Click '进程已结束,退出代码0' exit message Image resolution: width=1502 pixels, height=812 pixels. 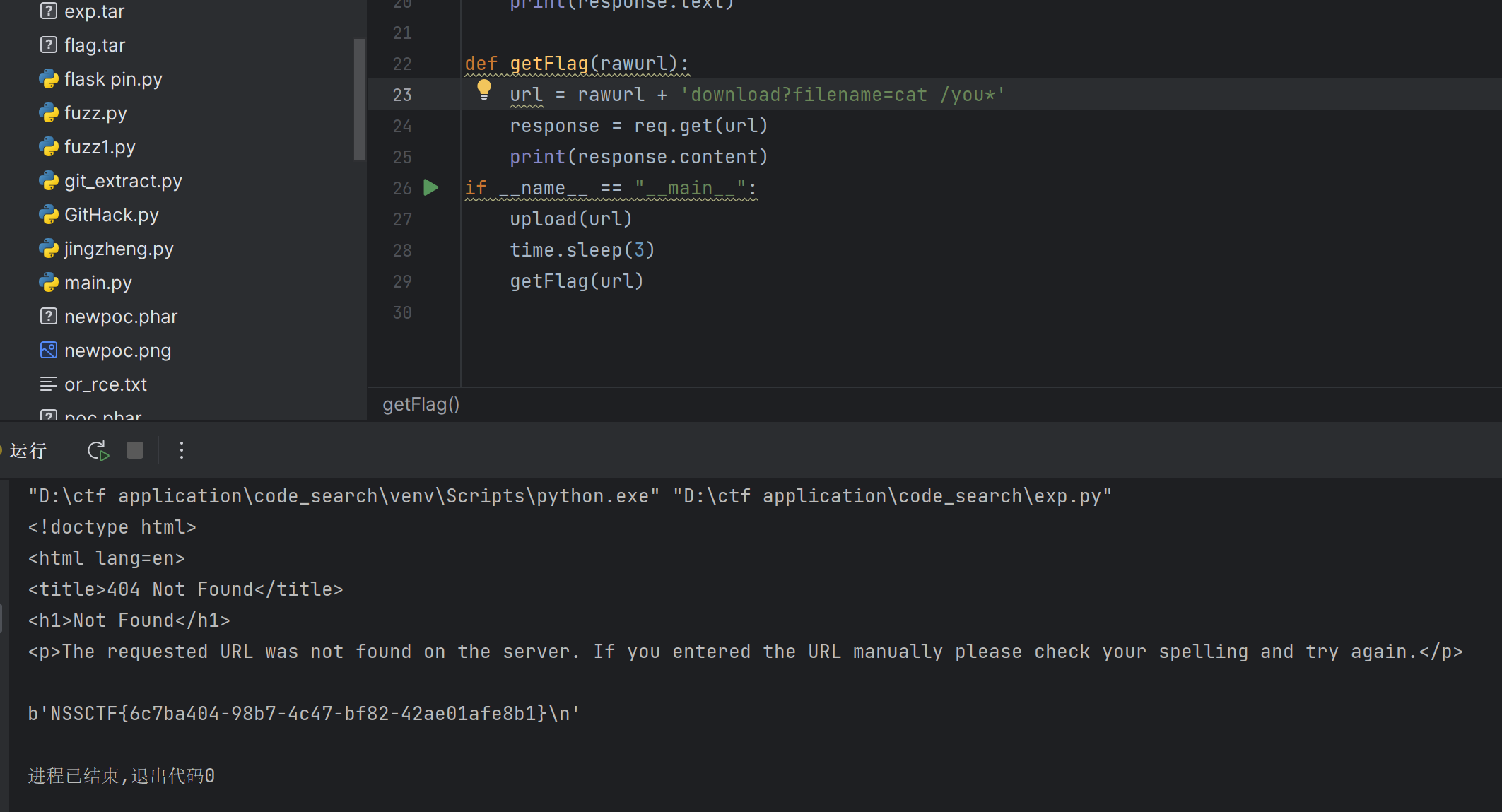[x=121, y=776]
